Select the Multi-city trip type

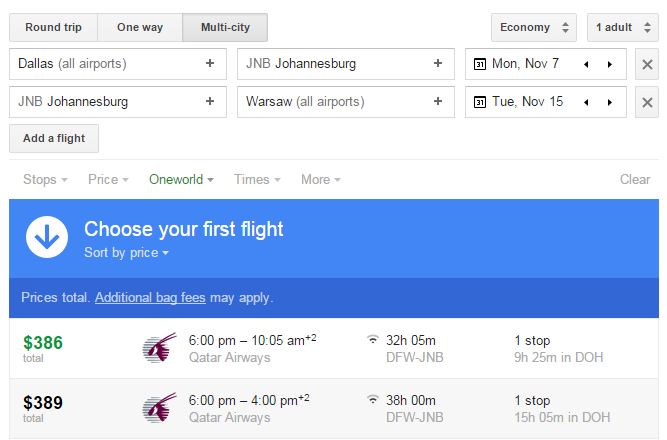(225, 27)
